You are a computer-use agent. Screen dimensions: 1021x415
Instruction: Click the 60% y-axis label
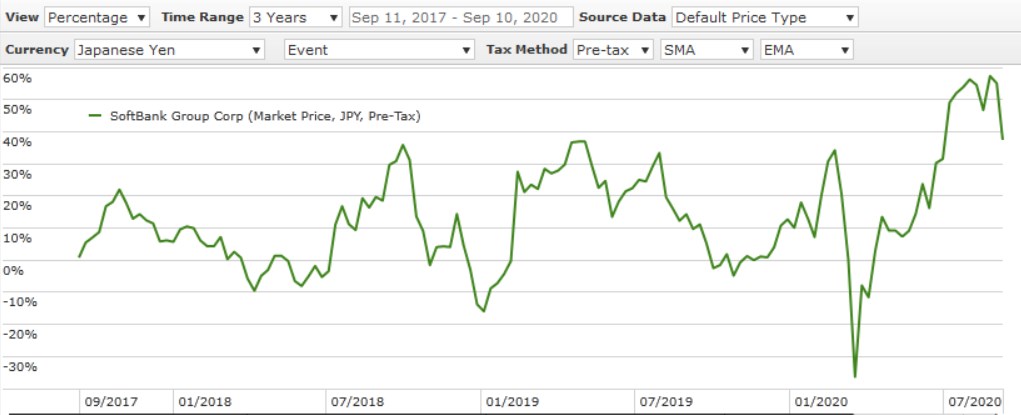point(18,78)
